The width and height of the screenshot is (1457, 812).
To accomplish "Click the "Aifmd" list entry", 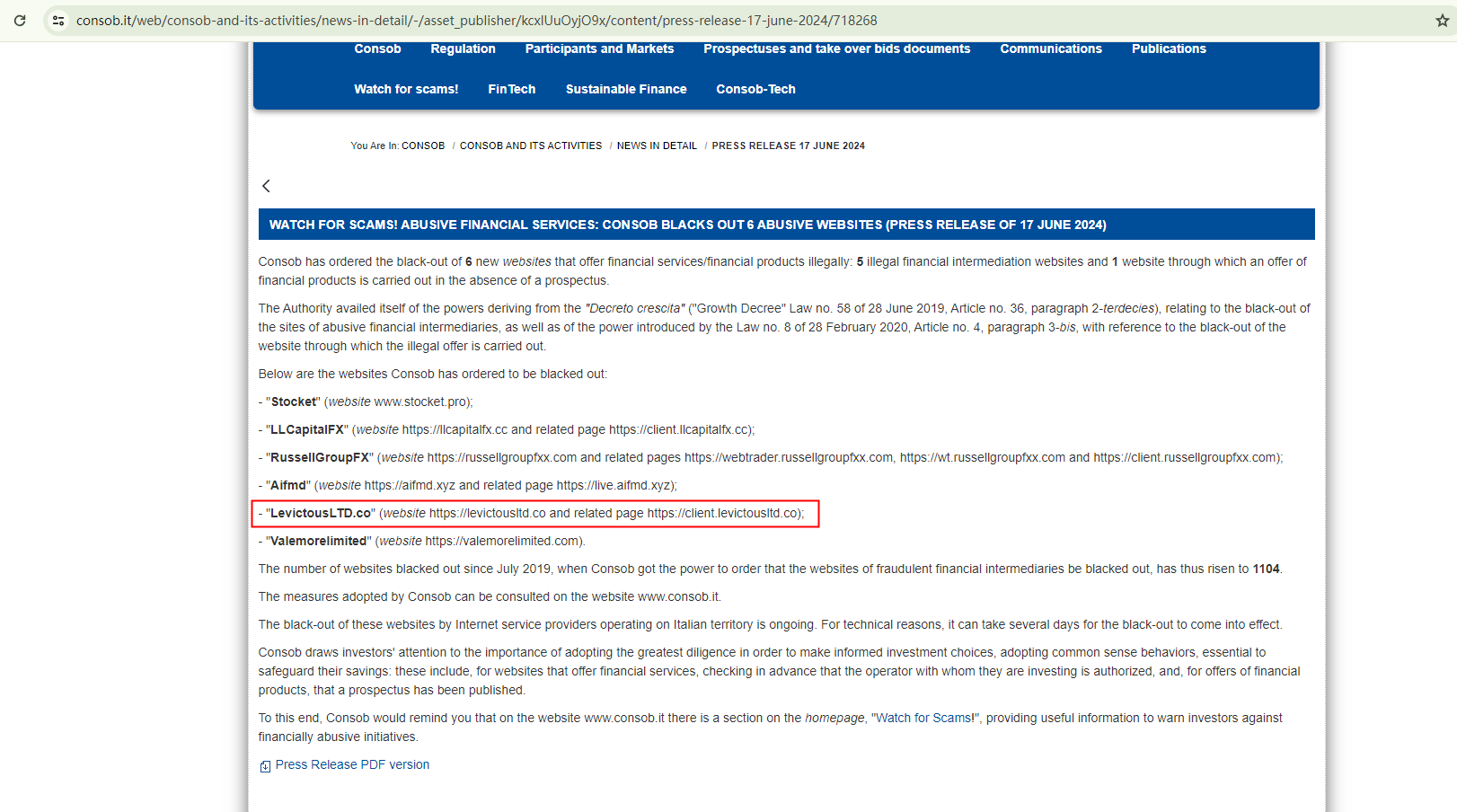I will 468,485.
